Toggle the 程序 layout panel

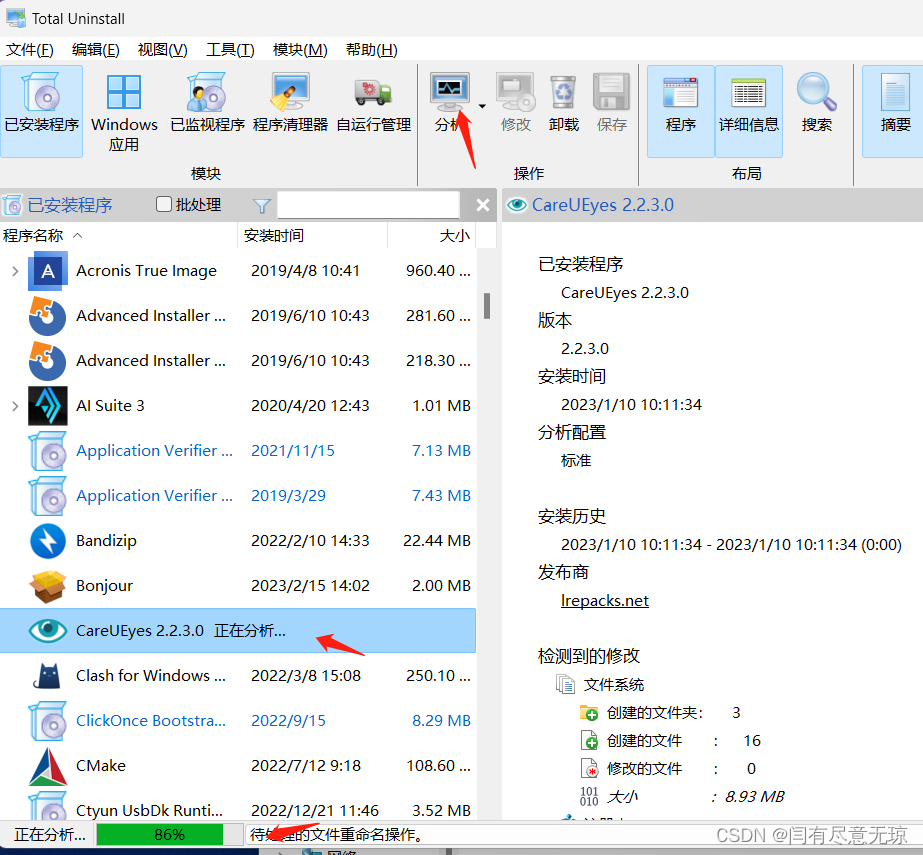tap(680, 110)
